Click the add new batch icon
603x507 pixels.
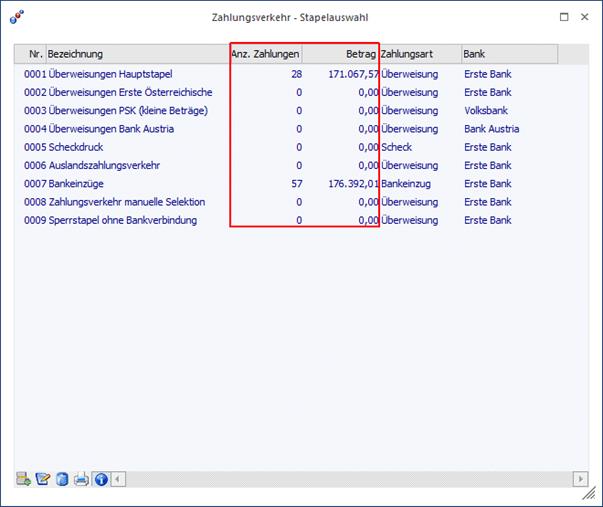(x=23, y=479)
